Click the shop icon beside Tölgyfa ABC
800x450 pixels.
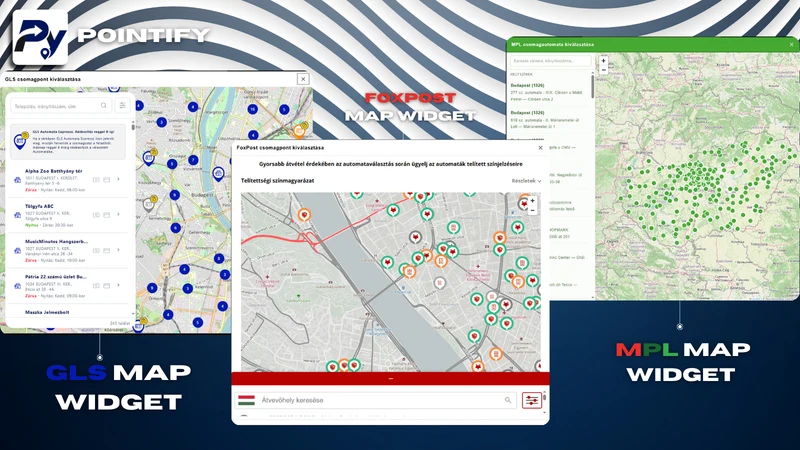point(17,215)
